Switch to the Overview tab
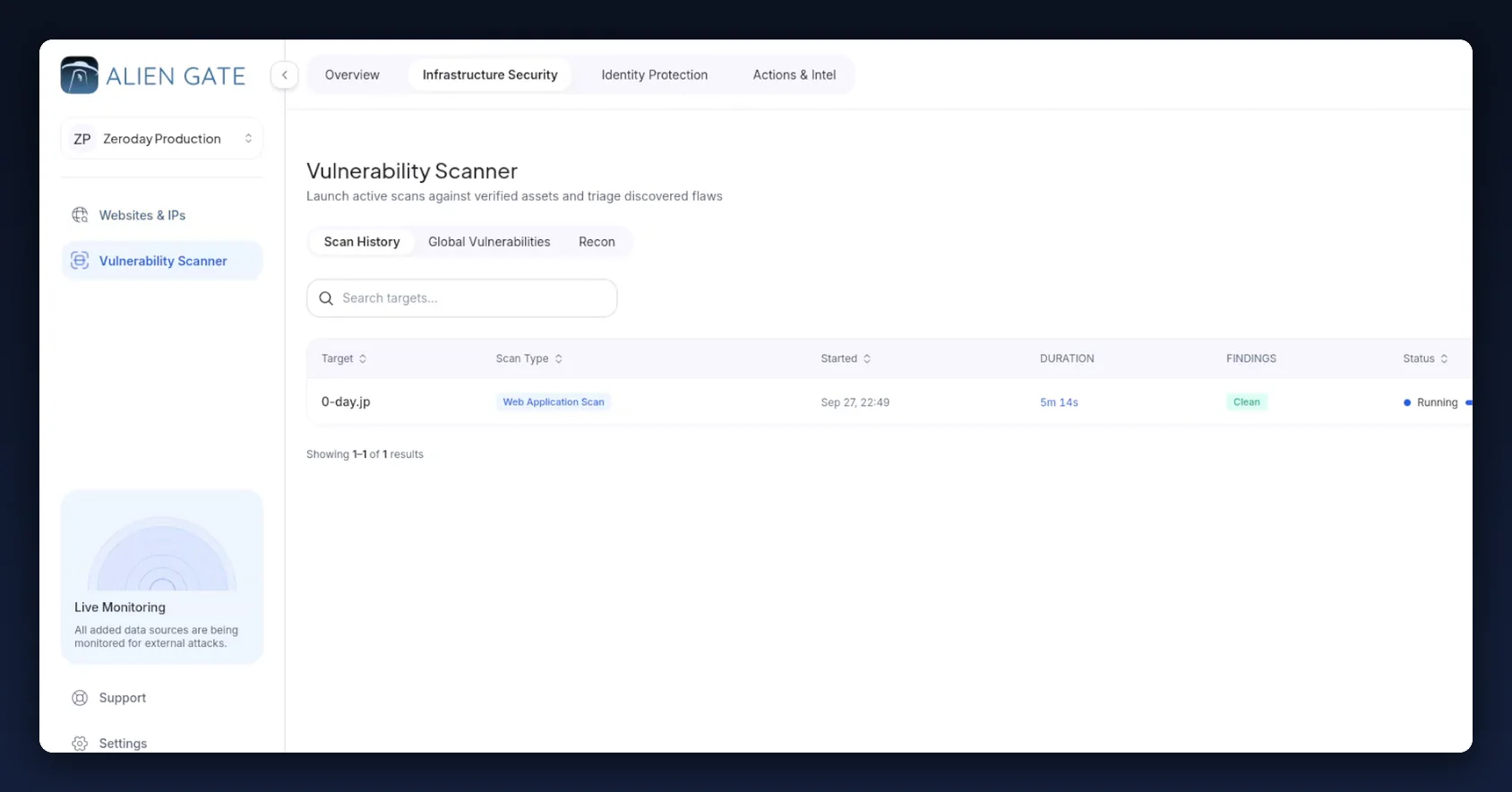 (x=352, y=75)
